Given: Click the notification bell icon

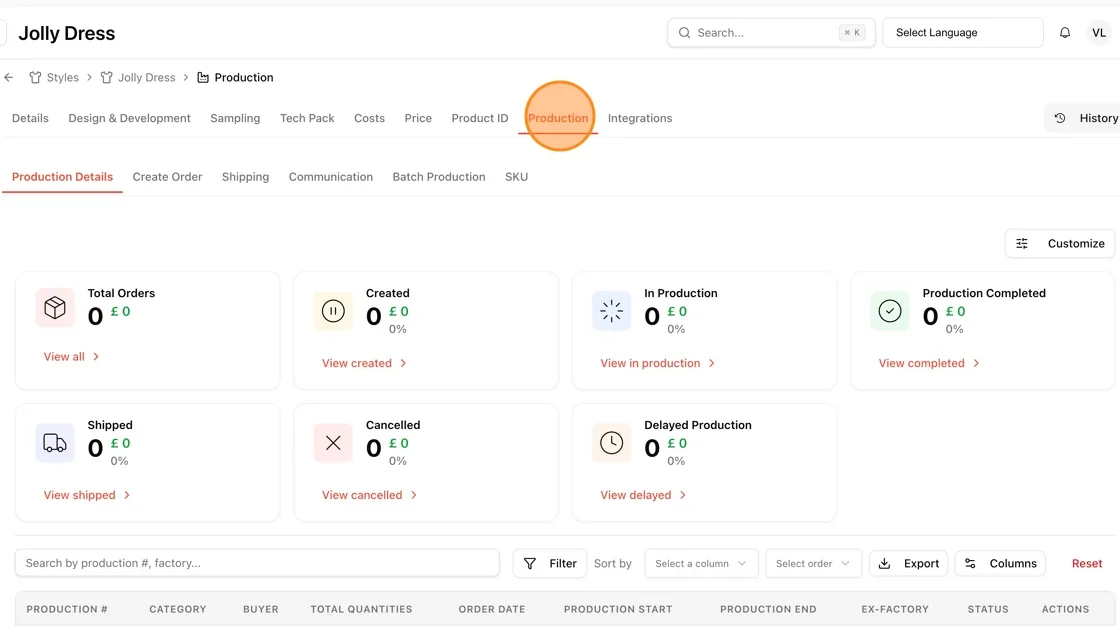Looking at the screenshot, I should pyautogui.click(x=1064, y=33).
